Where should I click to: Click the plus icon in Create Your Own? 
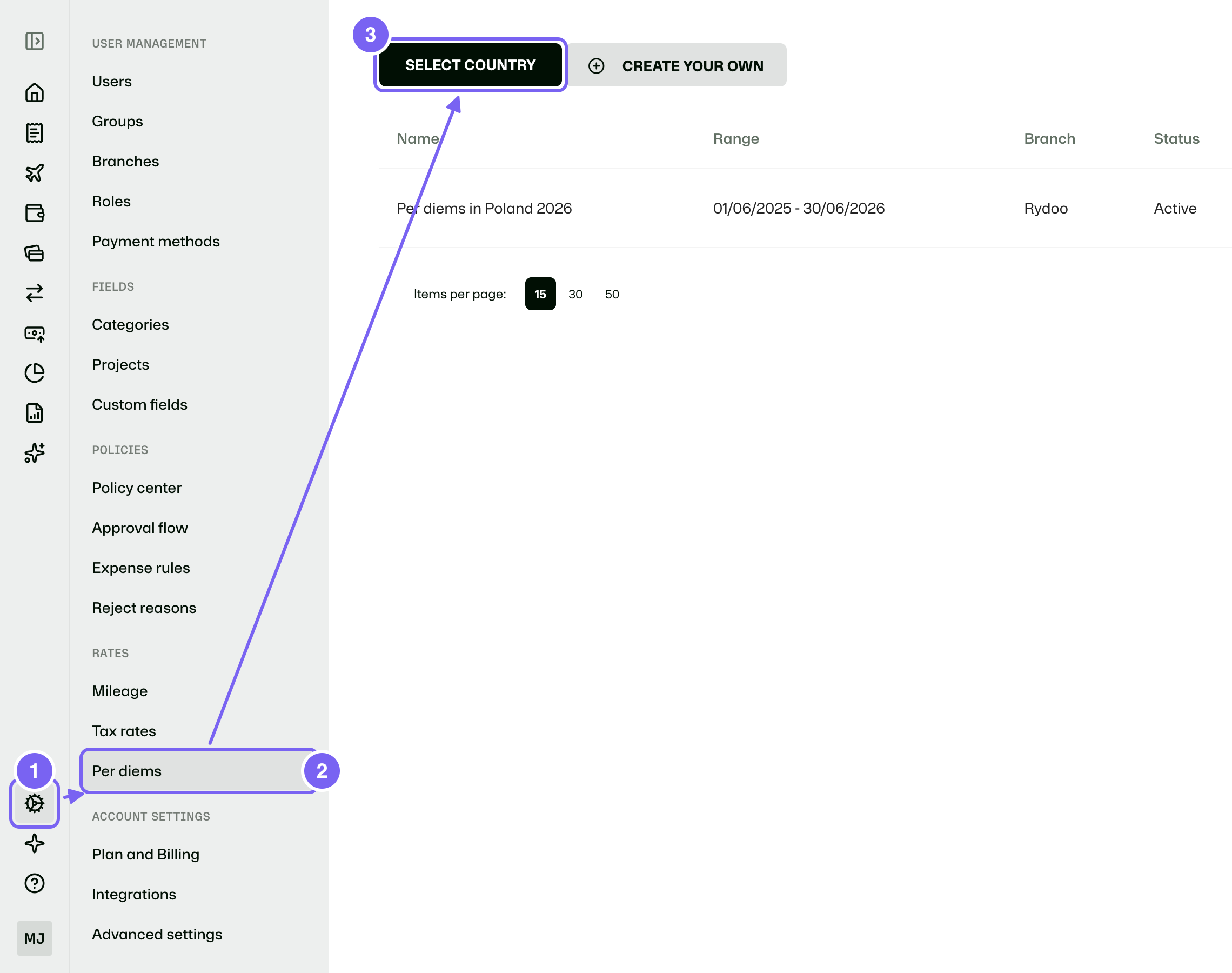point(596,66)
